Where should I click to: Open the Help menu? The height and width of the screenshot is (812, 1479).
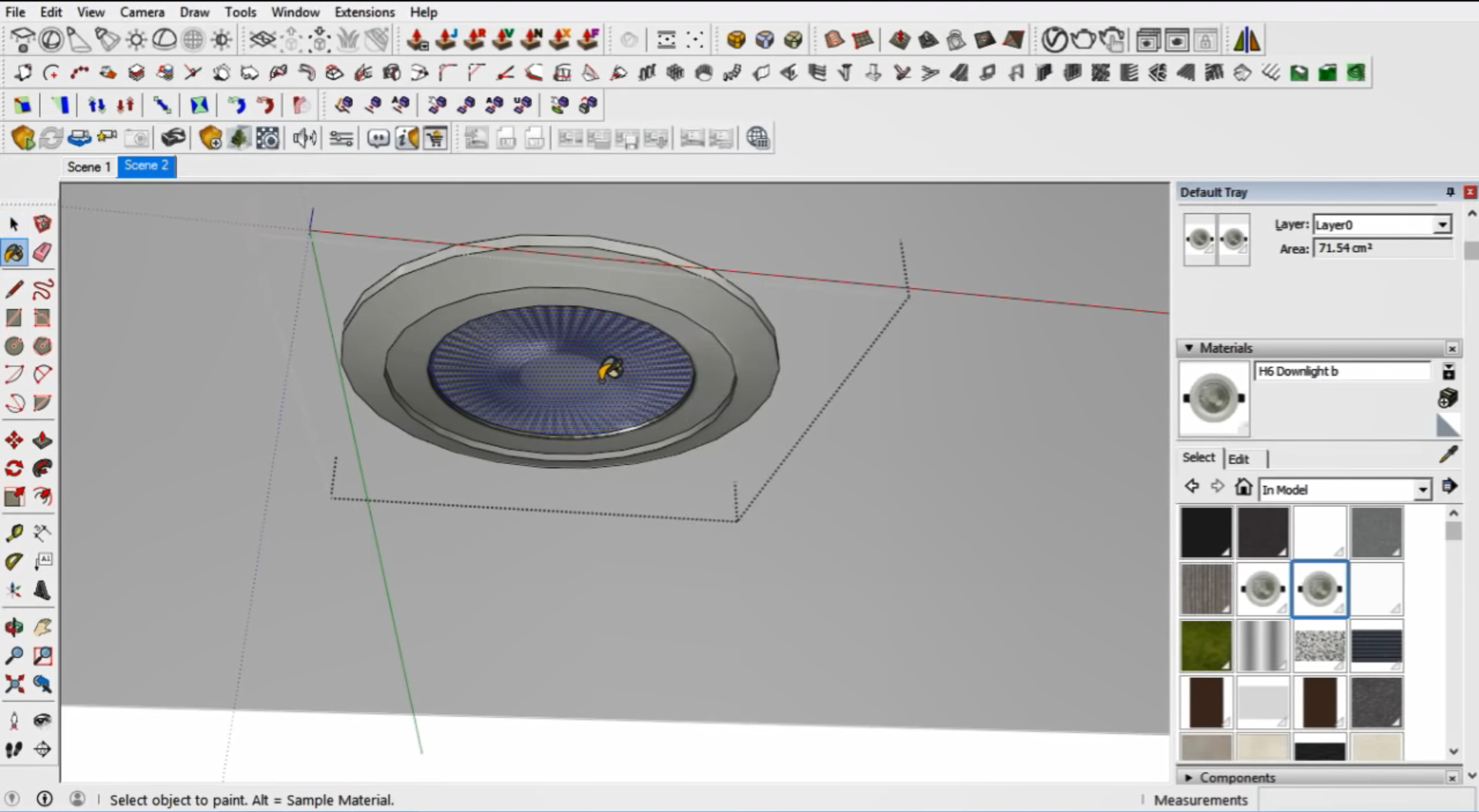(423, 12)
